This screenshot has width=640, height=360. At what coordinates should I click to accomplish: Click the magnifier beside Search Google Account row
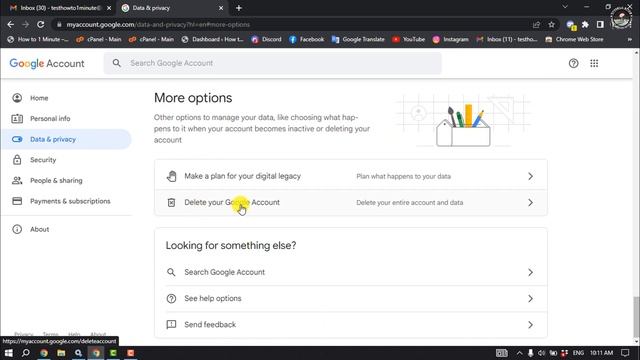click(x=171, y=272)
